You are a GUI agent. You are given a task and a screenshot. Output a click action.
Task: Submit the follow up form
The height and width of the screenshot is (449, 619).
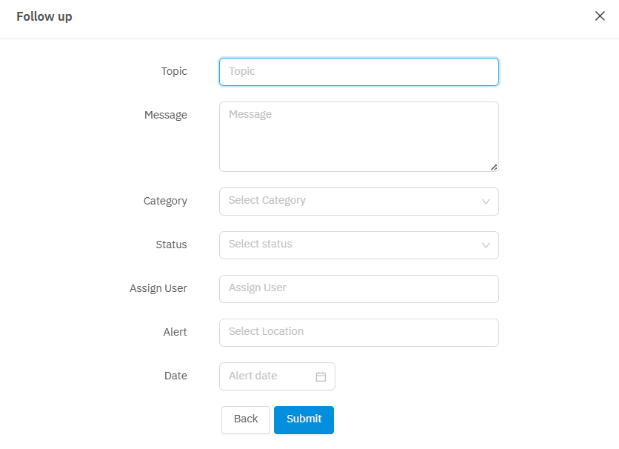click(x=304, y=419)
